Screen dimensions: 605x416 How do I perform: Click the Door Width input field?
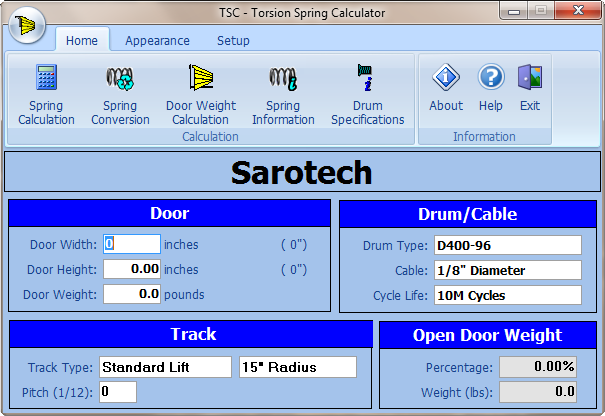click(x=132, y=244)
